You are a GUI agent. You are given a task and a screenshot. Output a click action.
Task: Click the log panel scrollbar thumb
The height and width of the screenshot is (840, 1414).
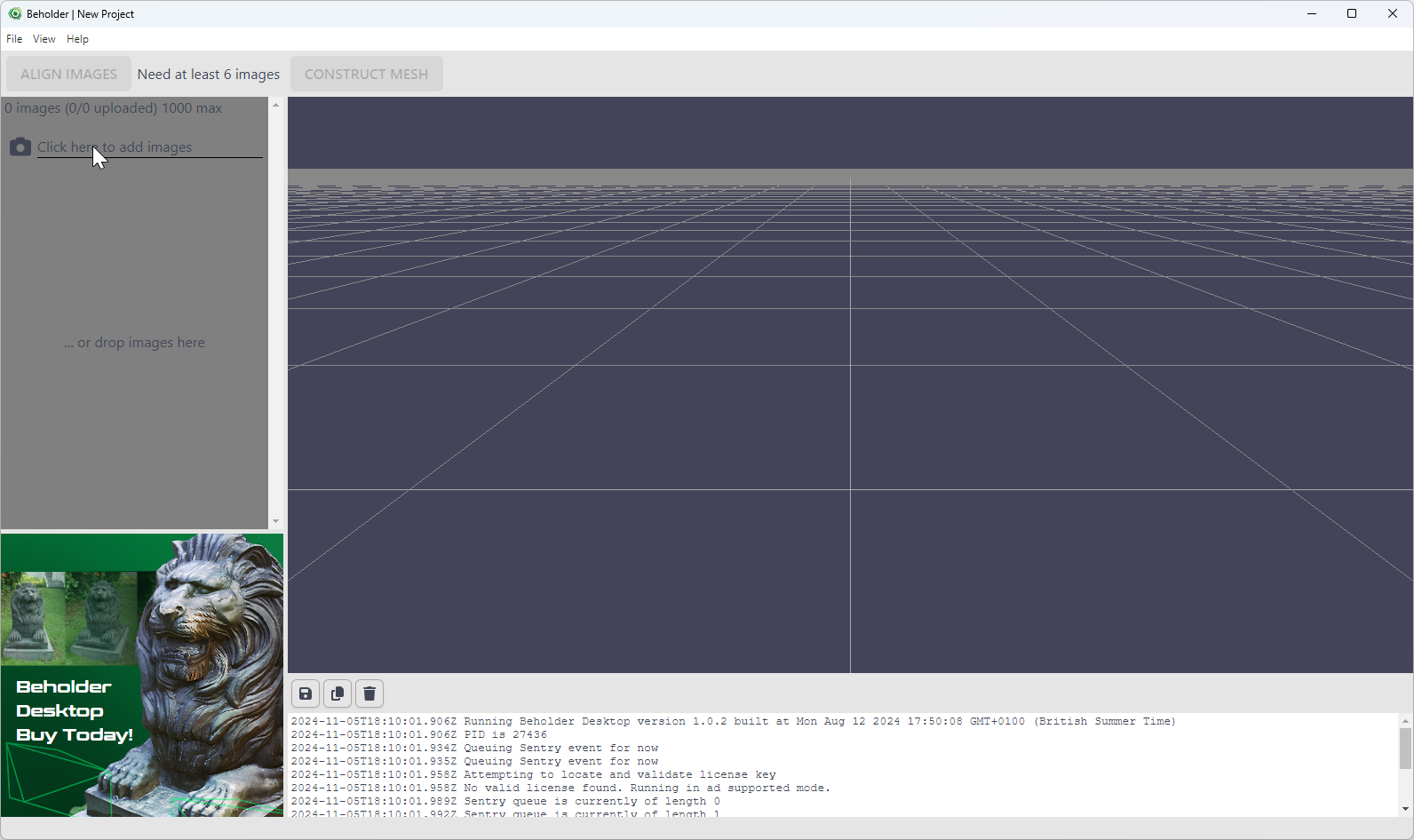click(1405, 749)
